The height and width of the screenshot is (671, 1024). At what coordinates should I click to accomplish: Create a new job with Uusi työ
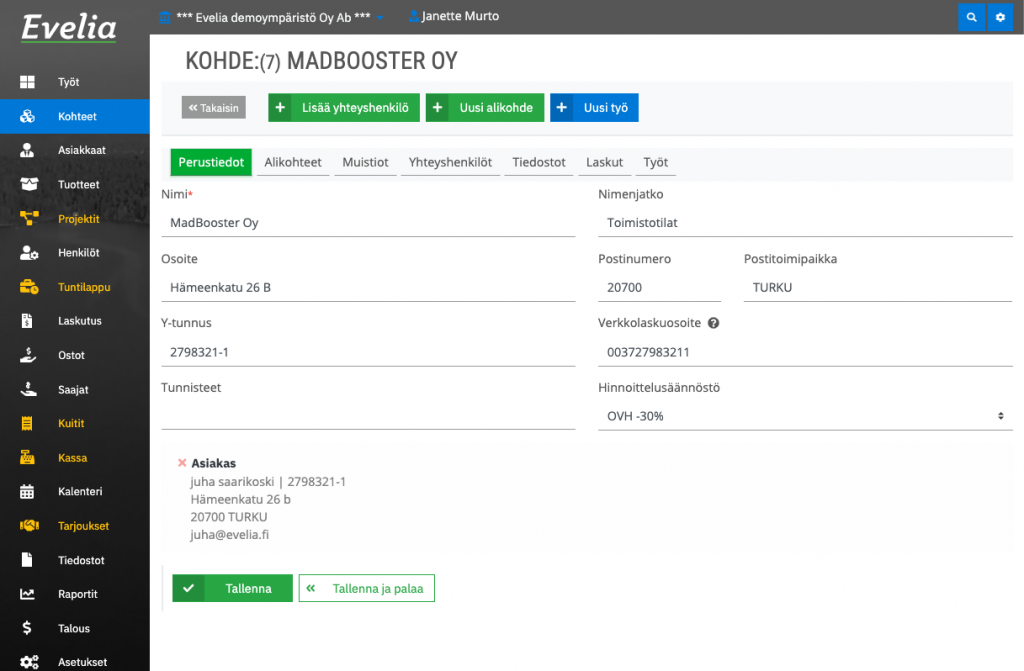coord(594,108)
